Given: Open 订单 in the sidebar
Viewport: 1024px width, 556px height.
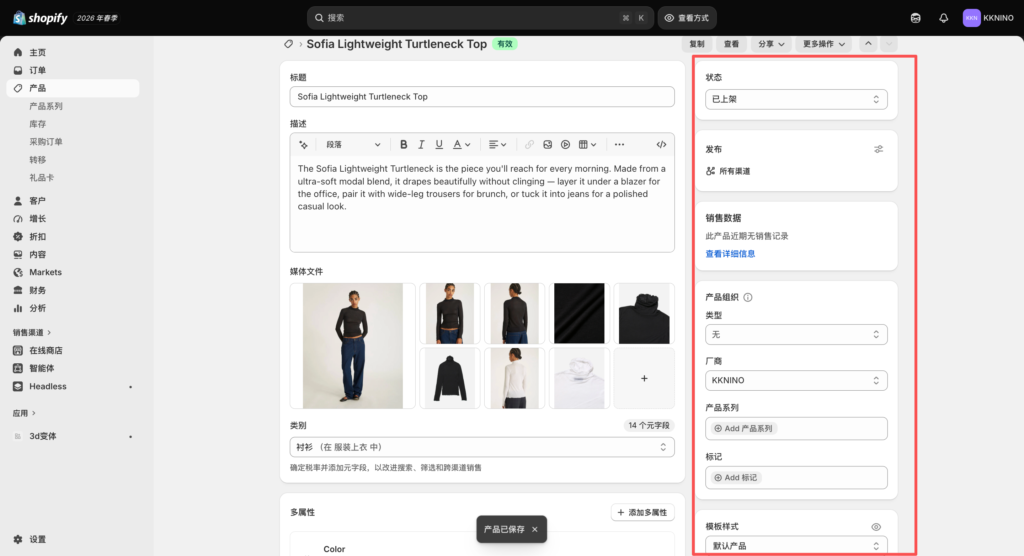Looking at the screenshot, I should tap(72, 70).
